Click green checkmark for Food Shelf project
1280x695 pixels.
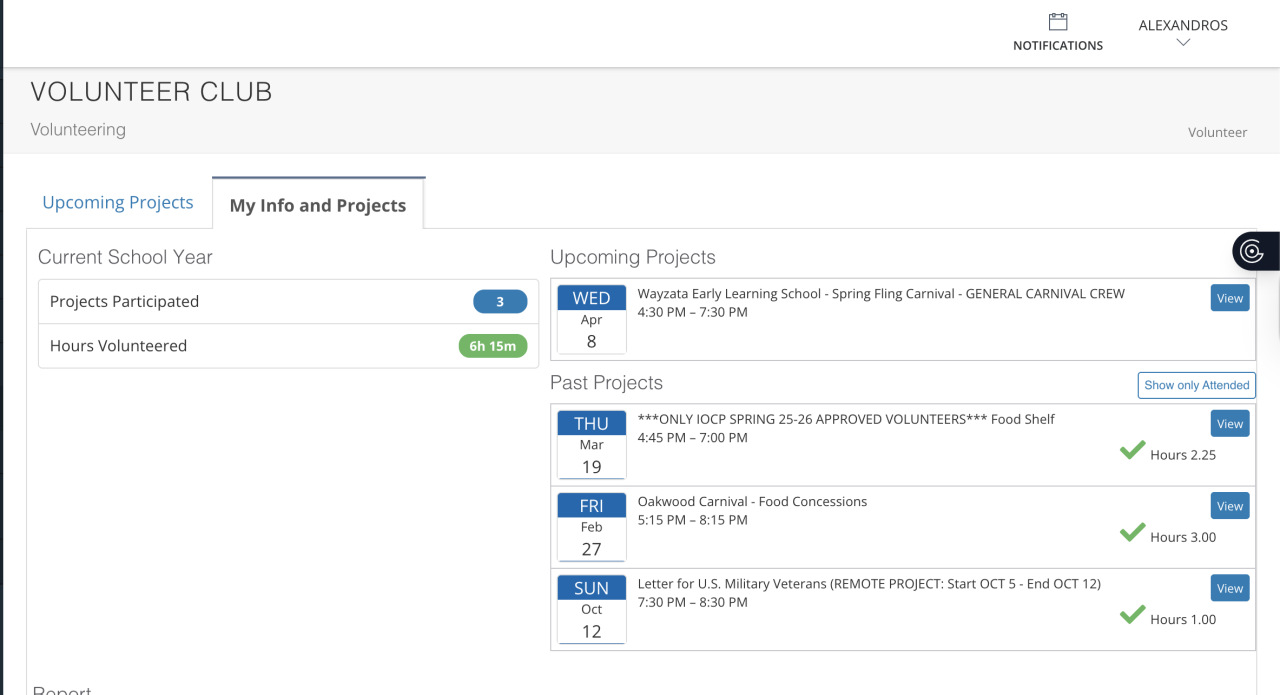pos(1132,451)
